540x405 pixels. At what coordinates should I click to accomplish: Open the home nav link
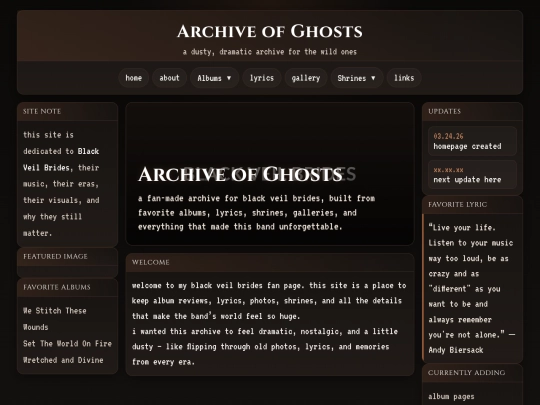coord(134,78)
